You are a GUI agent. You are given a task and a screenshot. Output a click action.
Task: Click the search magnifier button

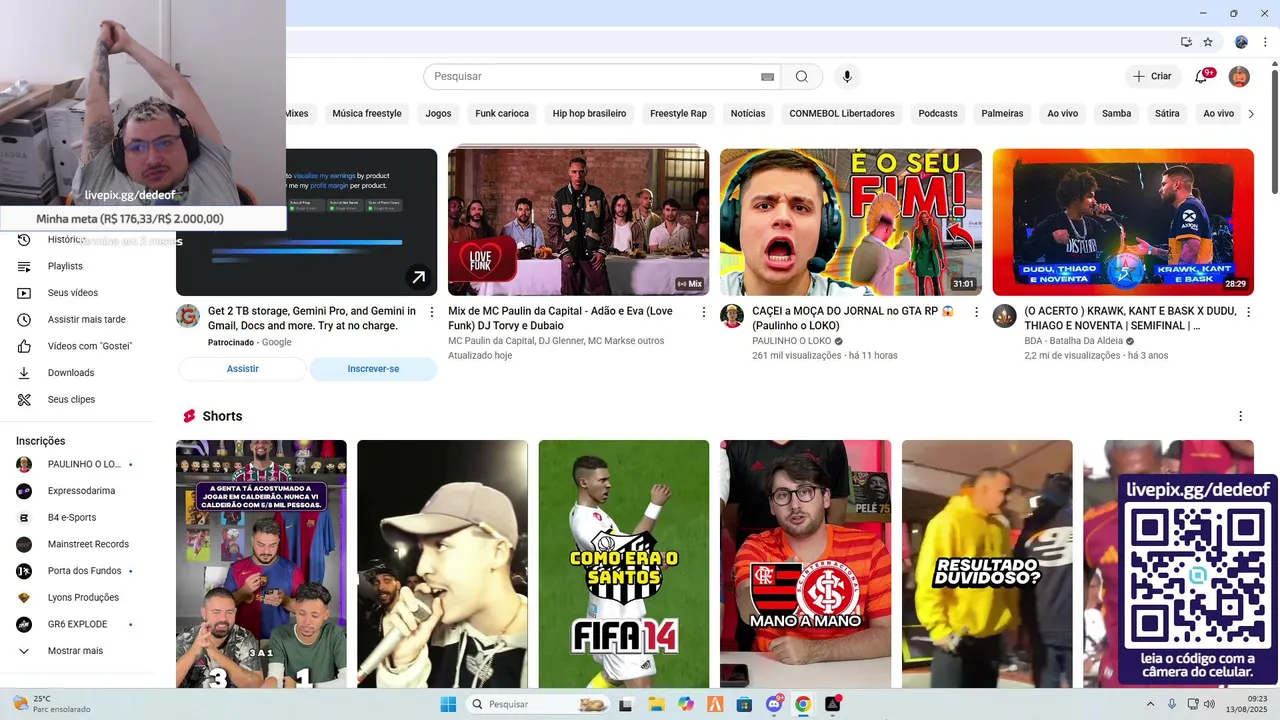pos(802,77)
